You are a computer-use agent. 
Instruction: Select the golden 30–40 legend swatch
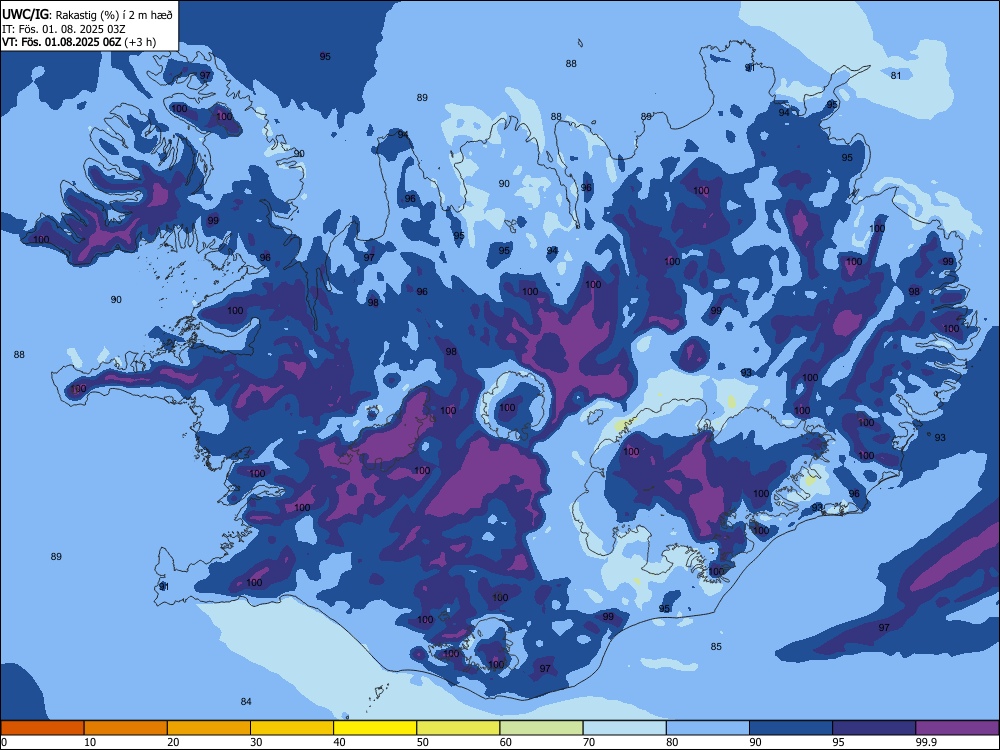pyautogui.click(x=292, y=728)
